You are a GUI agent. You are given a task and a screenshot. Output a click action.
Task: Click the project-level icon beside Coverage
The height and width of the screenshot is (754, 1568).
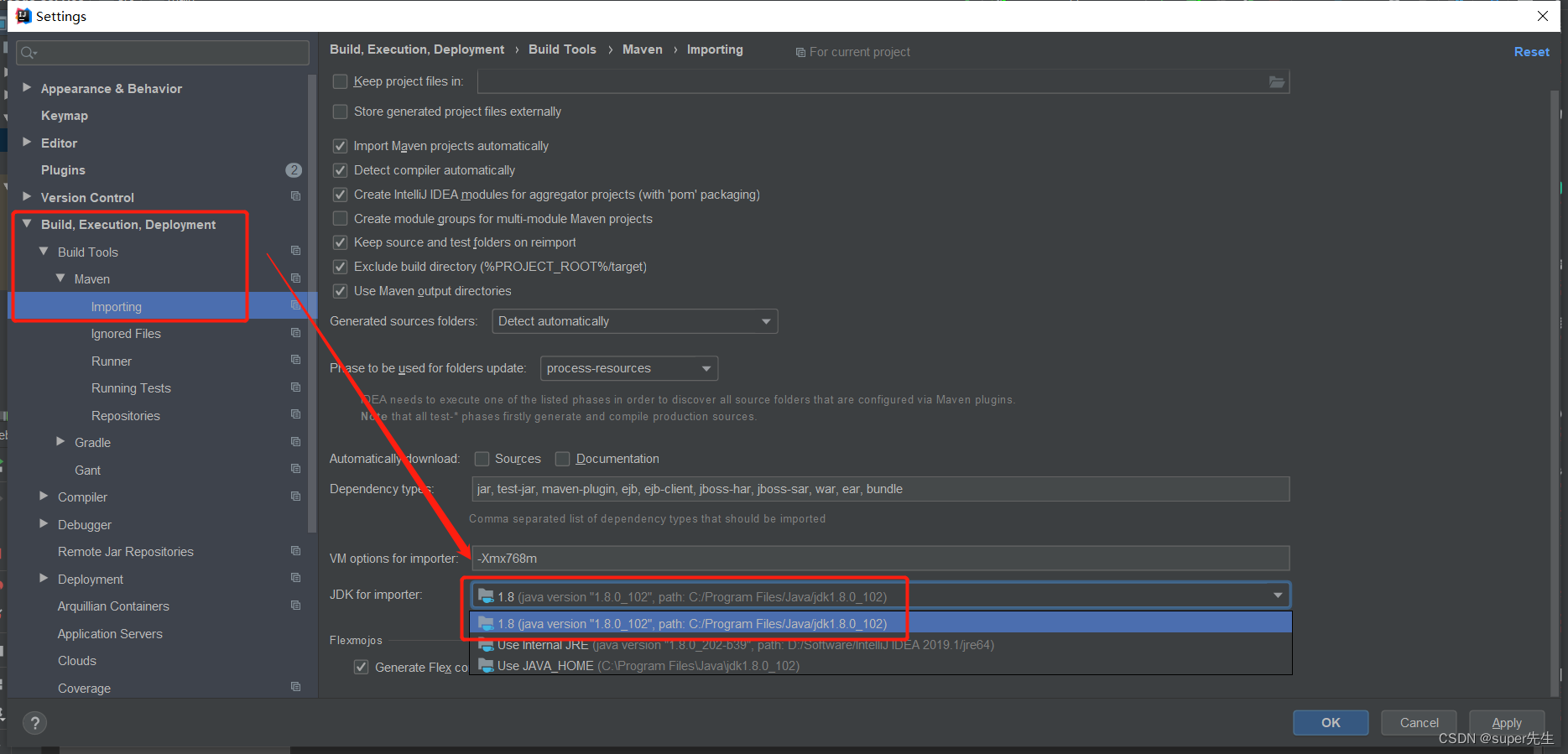[295, 687]
